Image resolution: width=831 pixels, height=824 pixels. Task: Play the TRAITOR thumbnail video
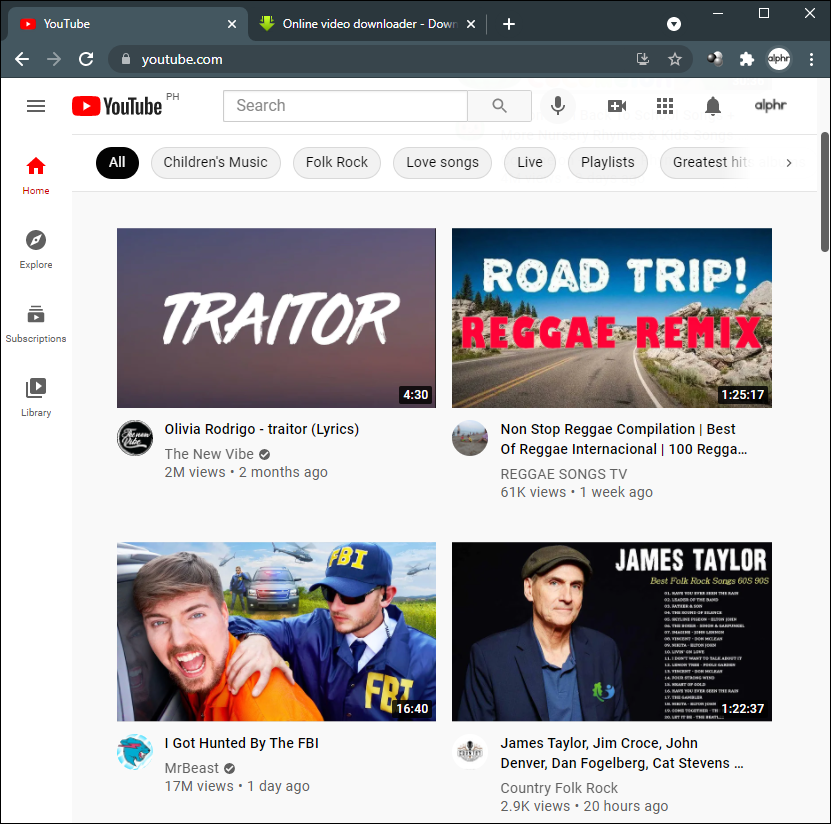277,318
